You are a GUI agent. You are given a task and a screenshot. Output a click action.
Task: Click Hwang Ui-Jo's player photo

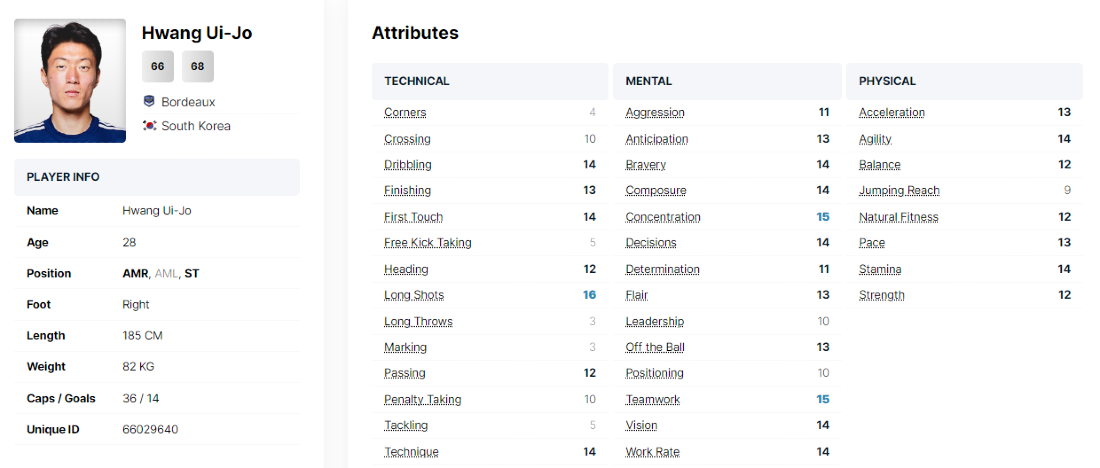coord(70,81)
